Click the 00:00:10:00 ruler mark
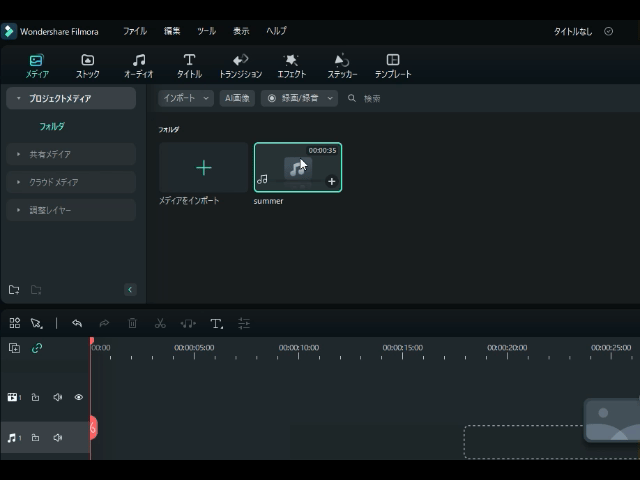The image size is (640, 480). tap(299, 348)
